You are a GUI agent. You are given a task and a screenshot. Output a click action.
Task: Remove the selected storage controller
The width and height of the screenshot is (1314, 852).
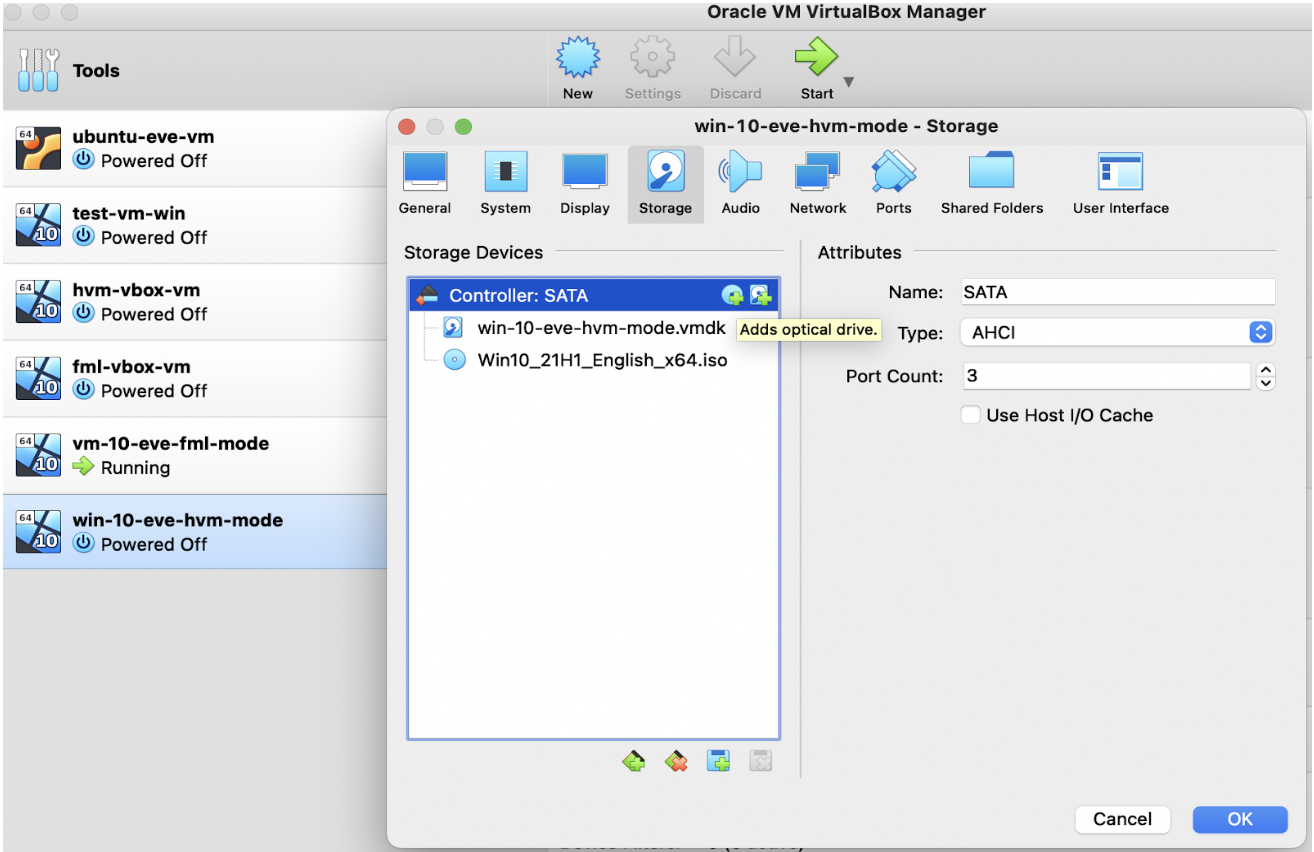[676, 761]
